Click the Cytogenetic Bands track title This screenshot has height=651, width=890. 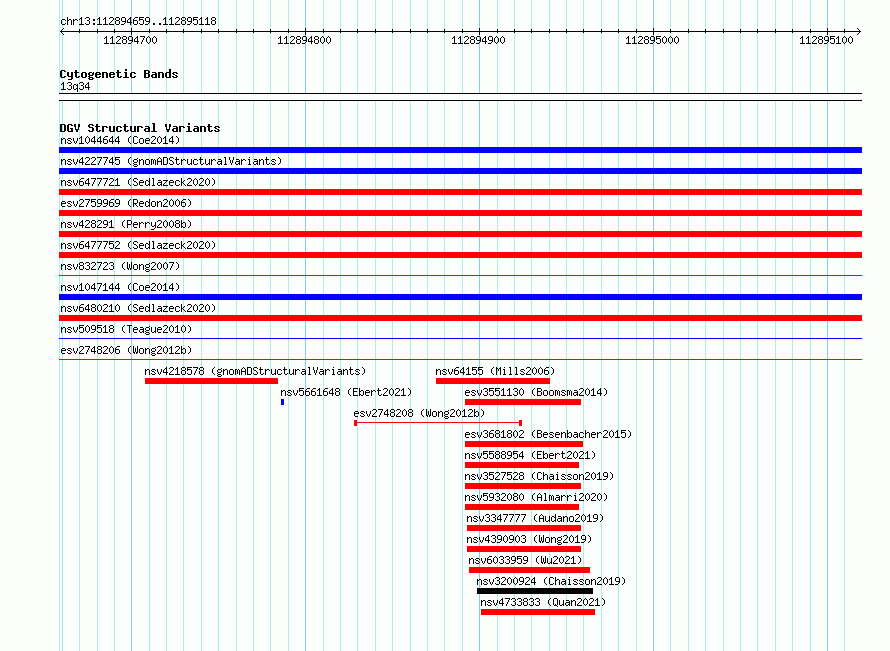coord(119,74)
